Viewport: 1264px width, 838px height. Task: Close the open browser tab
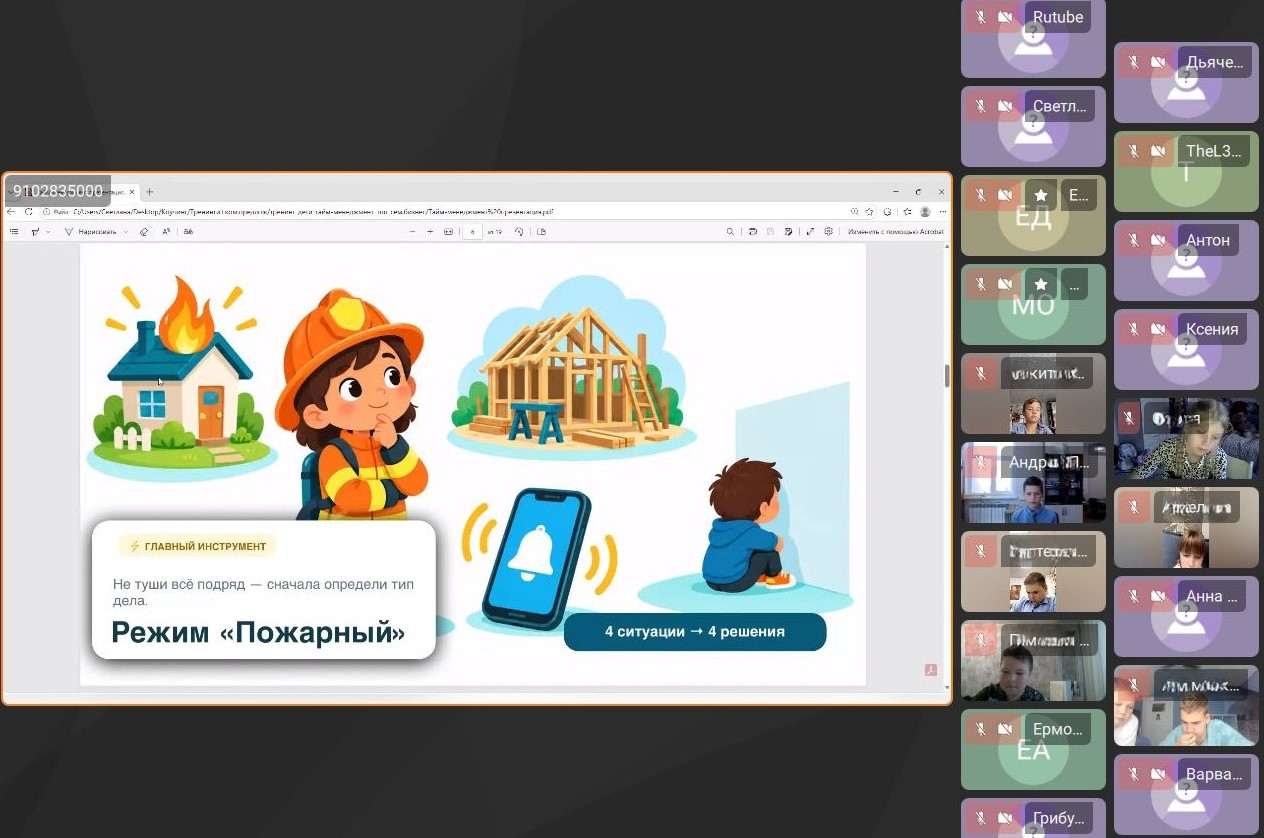click(132, 191)
